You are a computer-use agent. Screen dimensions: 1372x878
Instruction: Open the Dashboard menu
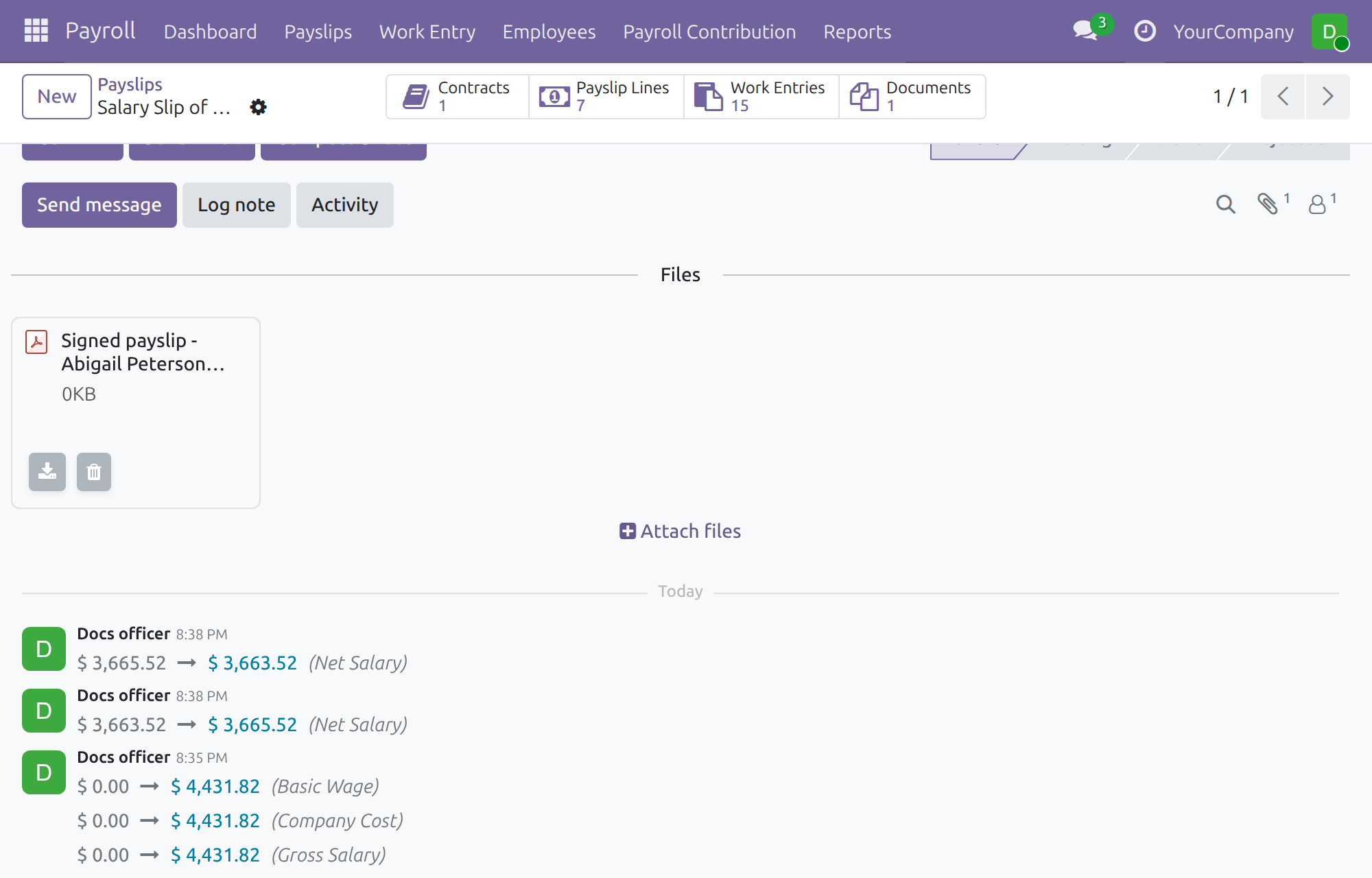[x=211, y=32]
